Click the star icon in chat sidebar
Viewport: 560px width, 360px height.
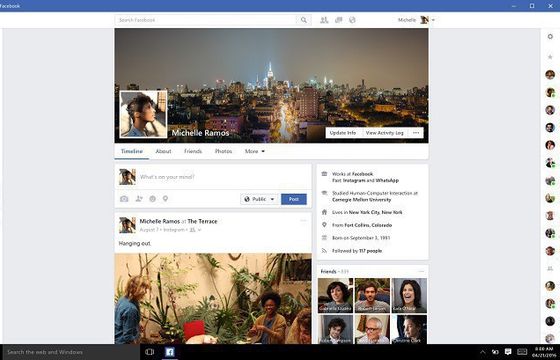pyautogui.click(x=550, y=57)
